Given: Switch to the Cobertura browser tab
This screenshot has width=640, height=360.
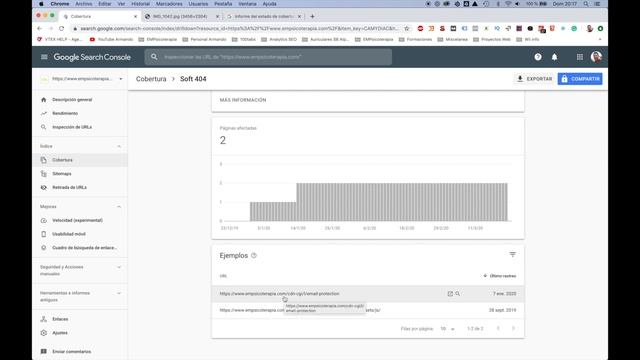Looking at the screenshot, I should (x=99, y=16).
